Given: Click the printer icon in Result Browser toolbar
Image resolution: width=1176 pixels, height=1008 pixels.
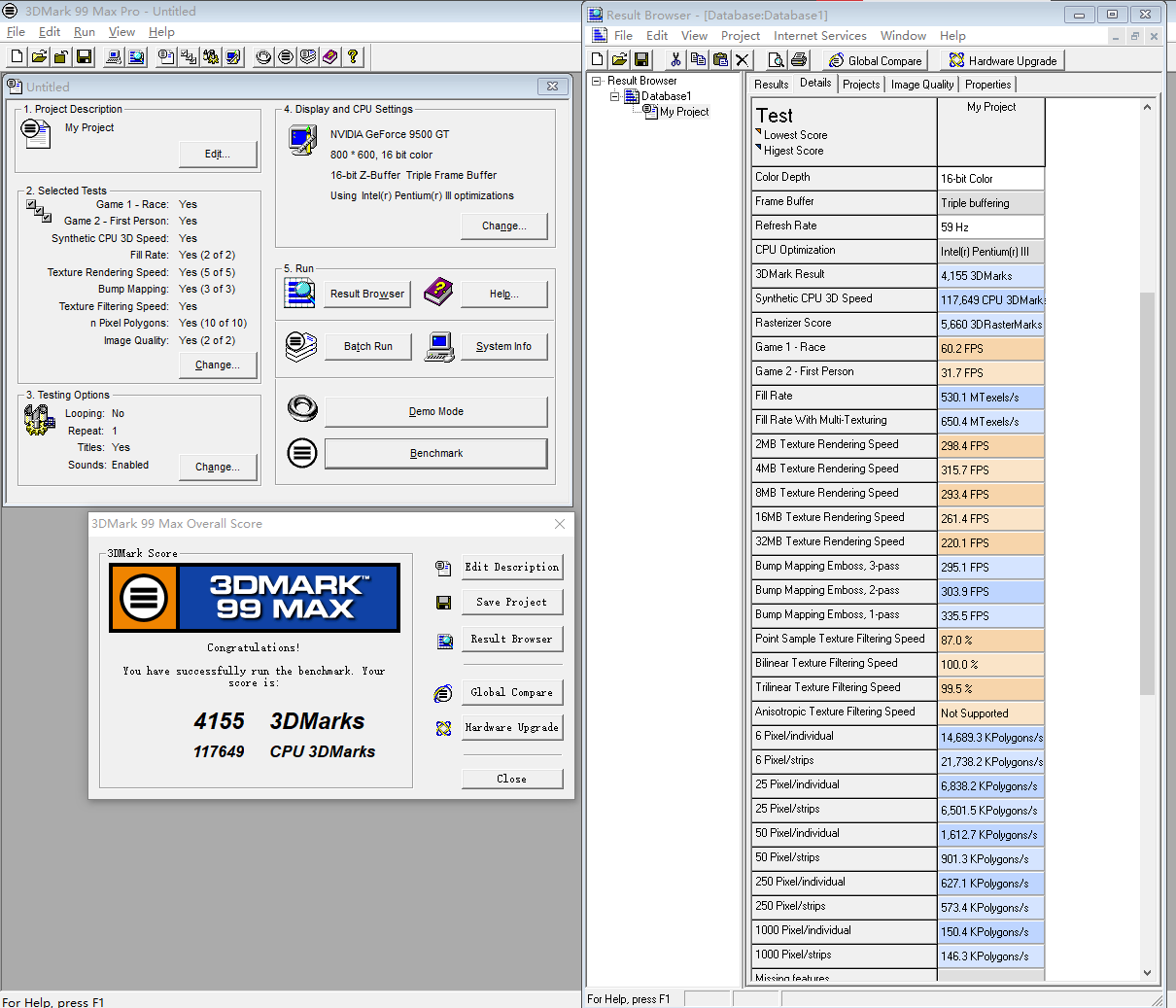Looking at the screenshot, I should (798, 60).
